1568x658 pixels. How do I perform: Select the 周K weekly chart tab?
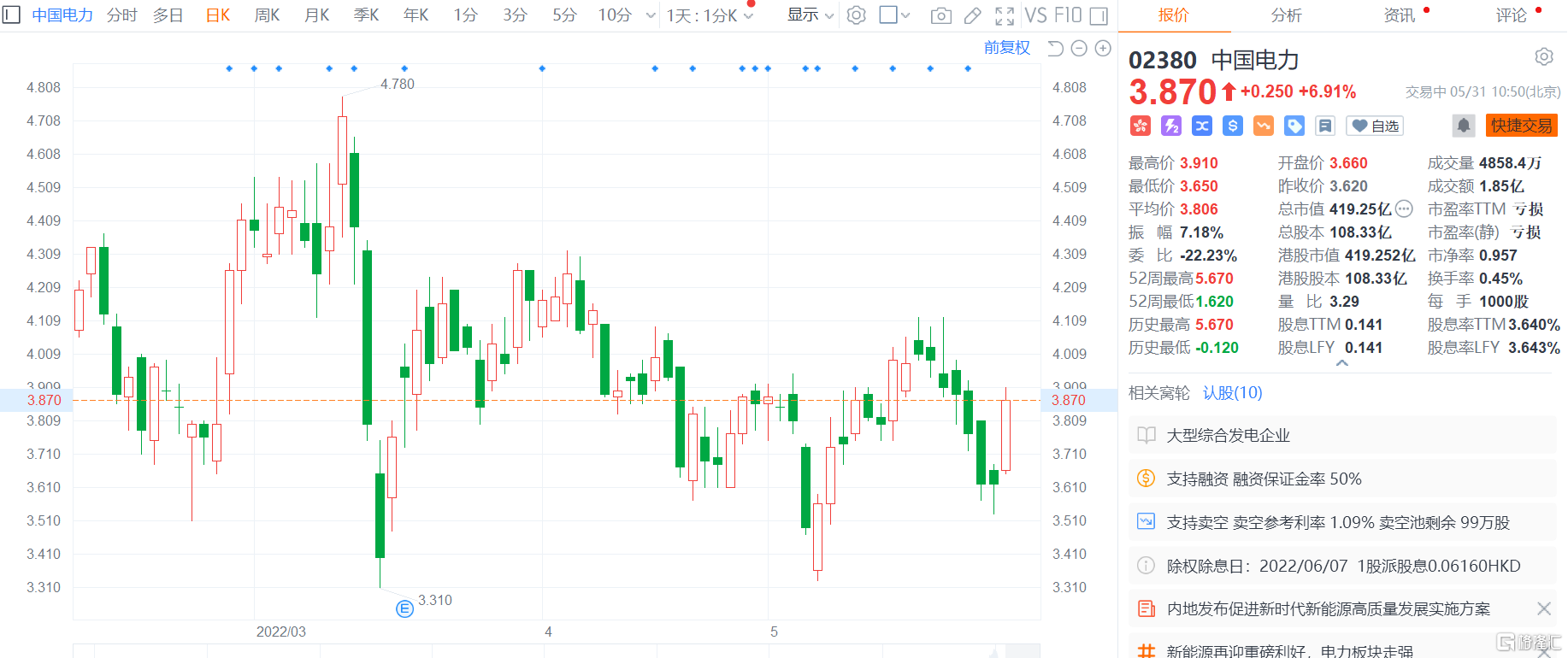point(267,15)
